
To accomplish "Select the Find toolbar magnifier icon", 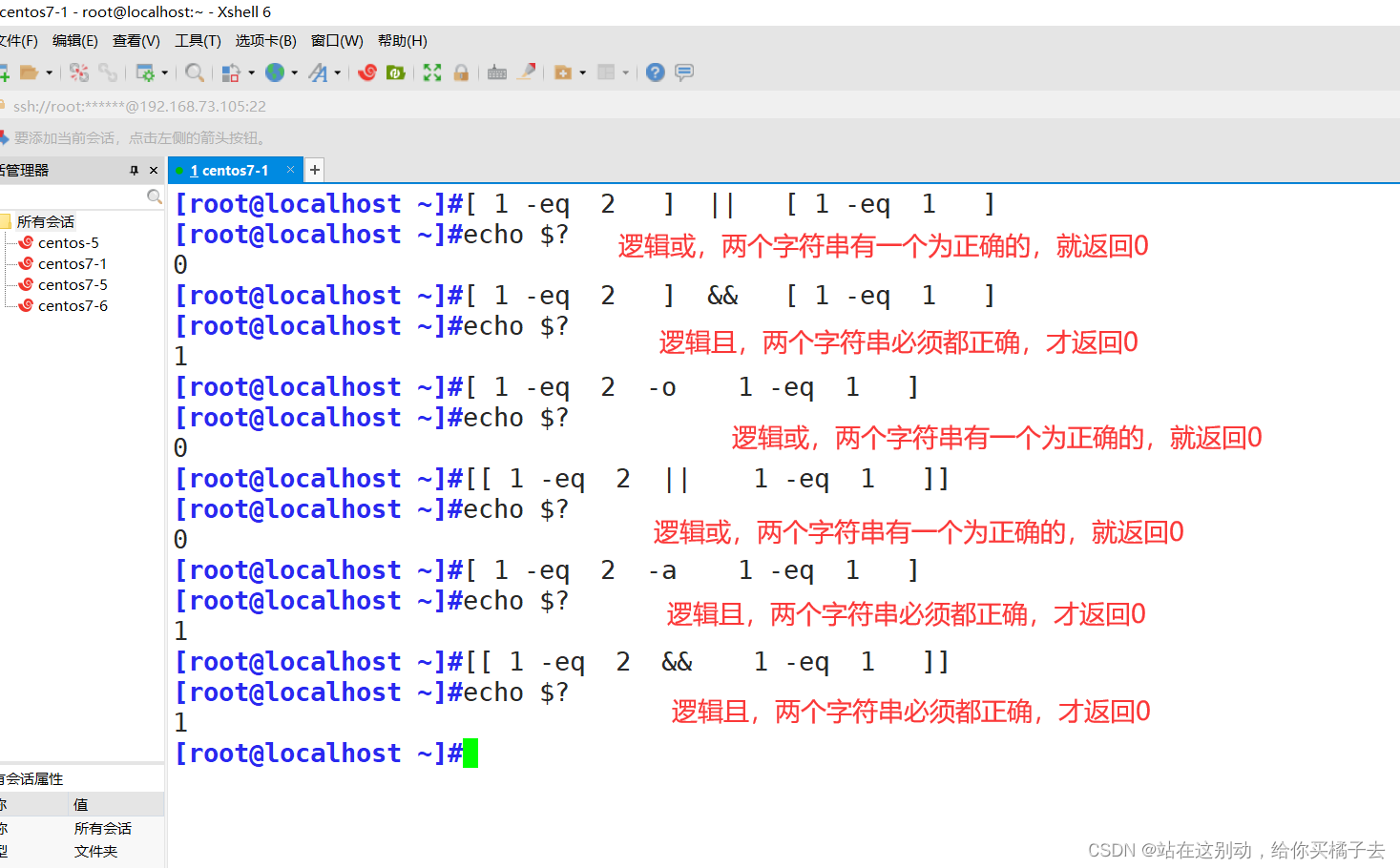I will pos(194,72).
